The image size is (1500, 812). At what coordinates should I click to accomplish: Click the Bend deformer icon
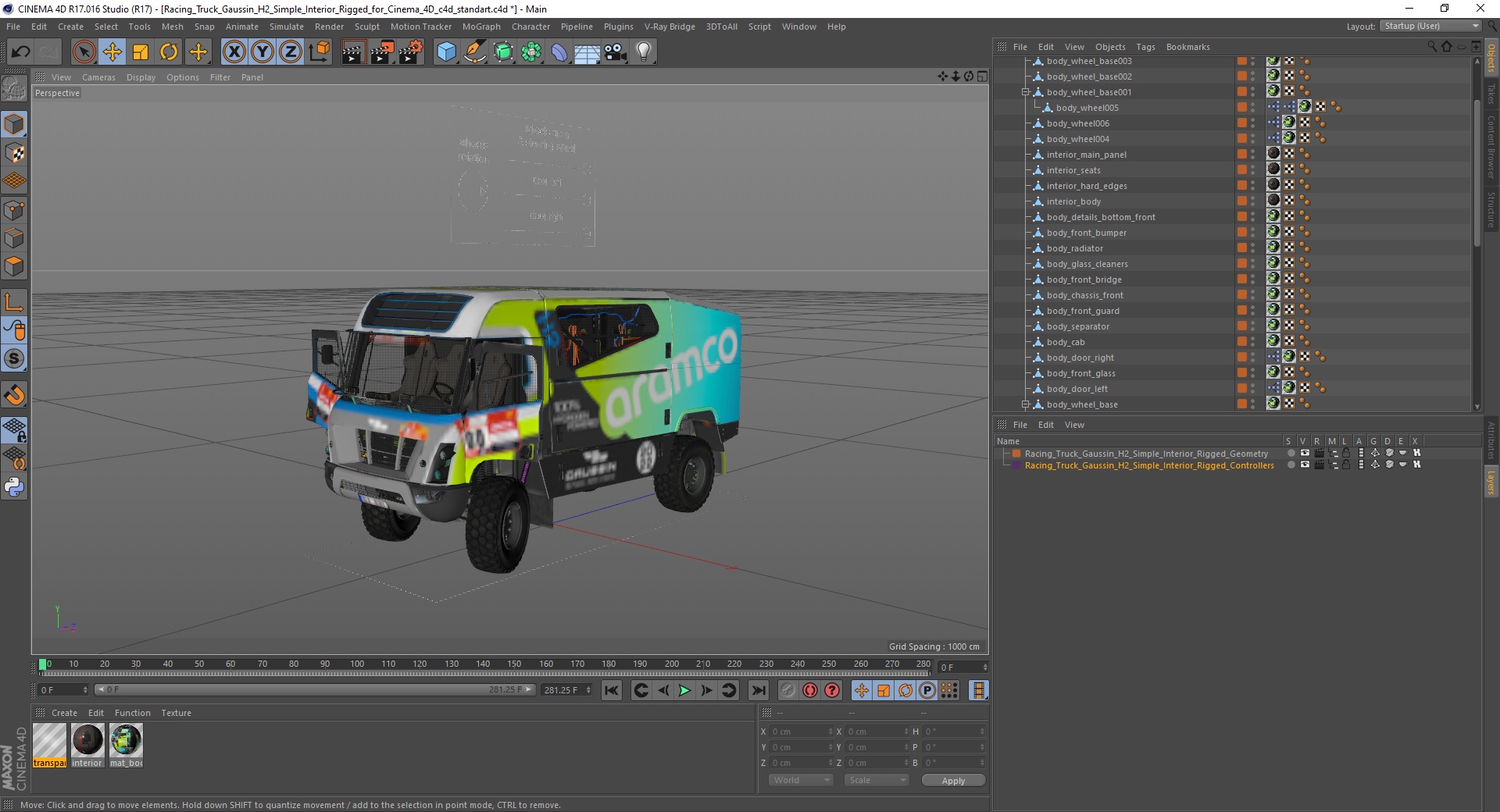pos(559,52)
